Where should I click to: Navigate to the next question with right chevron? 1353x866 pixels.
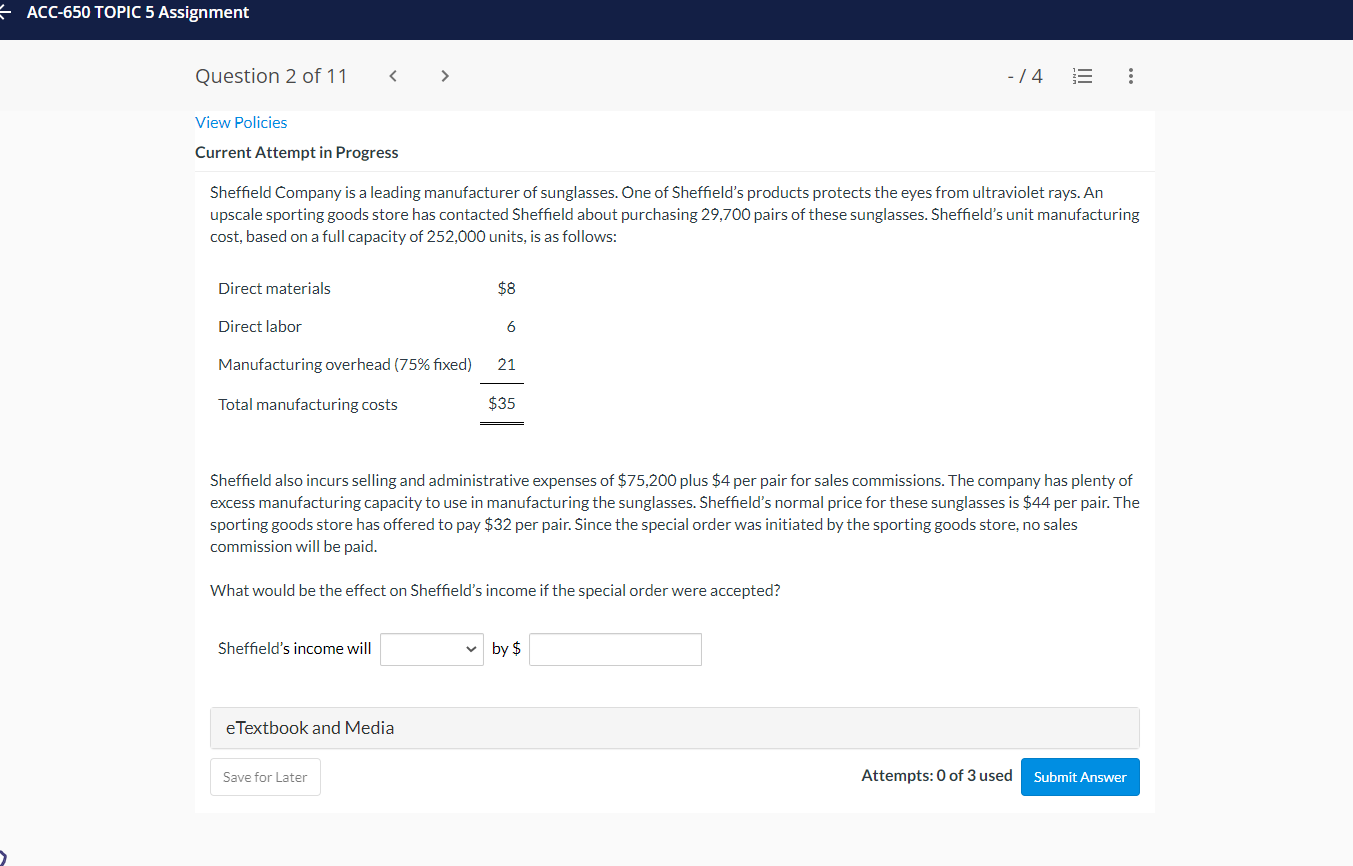444,75
